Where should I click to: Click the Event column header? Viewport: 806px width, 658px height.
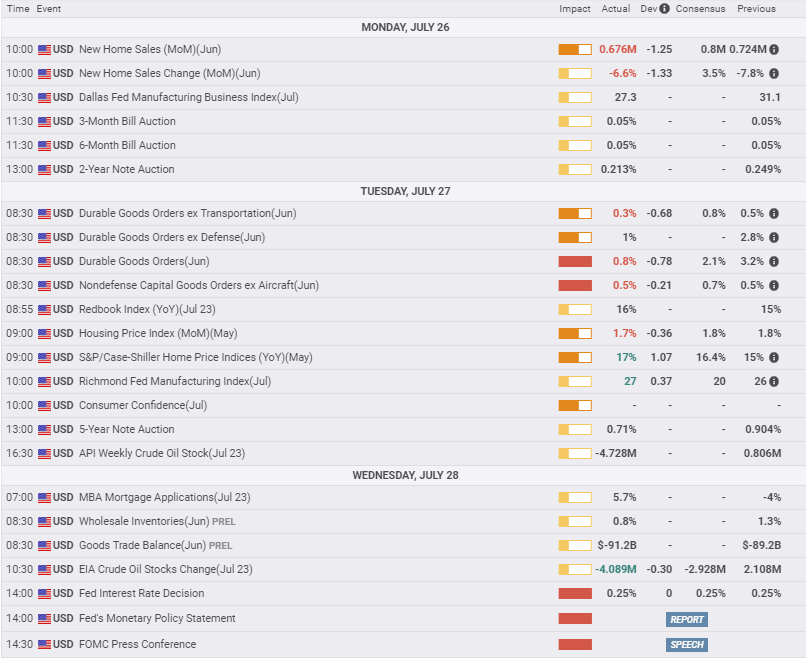pyautogui.click(x=49, y=9)
